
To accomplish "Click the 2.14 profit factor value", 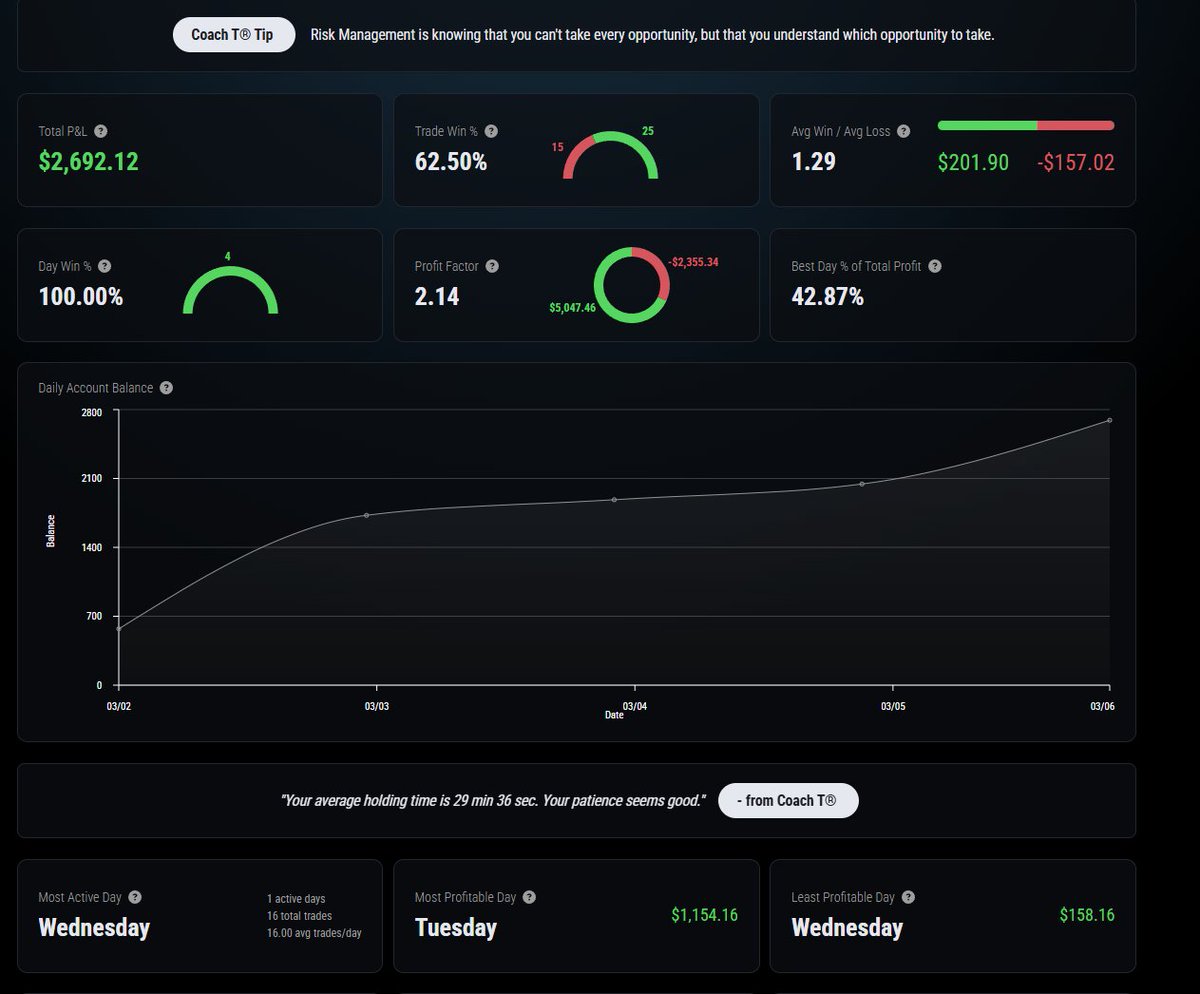I will [x=437, y=297].
